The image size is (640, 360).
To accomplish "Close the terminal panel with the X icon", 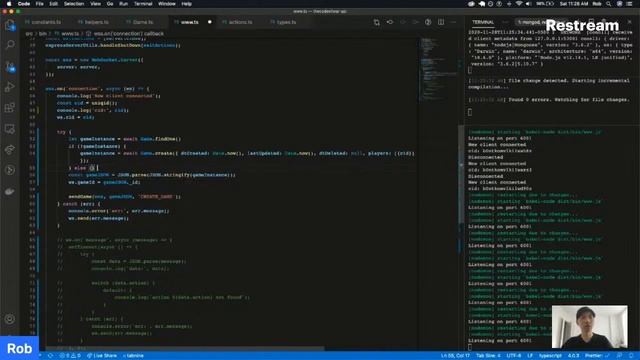I will pos(630,22).
